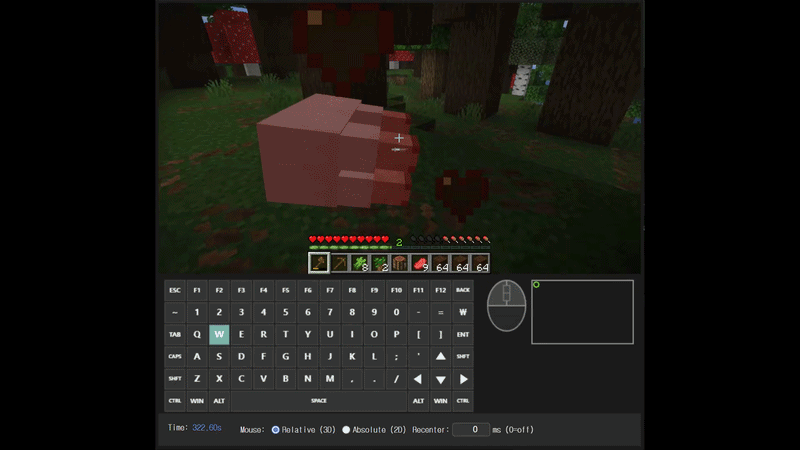
Task: Click the P key
Action: tap(396, 335)
